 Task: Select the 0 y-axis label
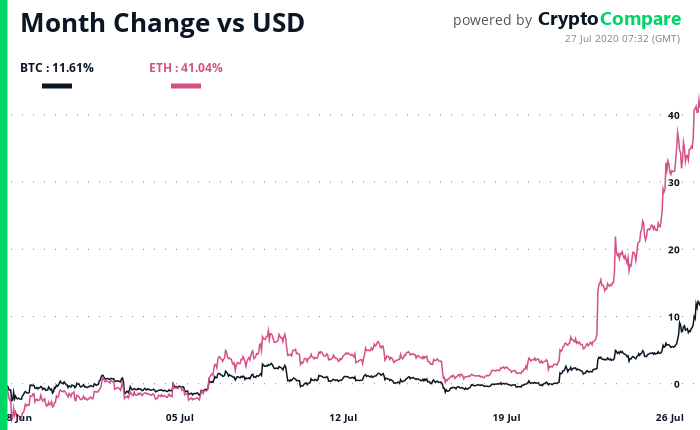[677, 384]
